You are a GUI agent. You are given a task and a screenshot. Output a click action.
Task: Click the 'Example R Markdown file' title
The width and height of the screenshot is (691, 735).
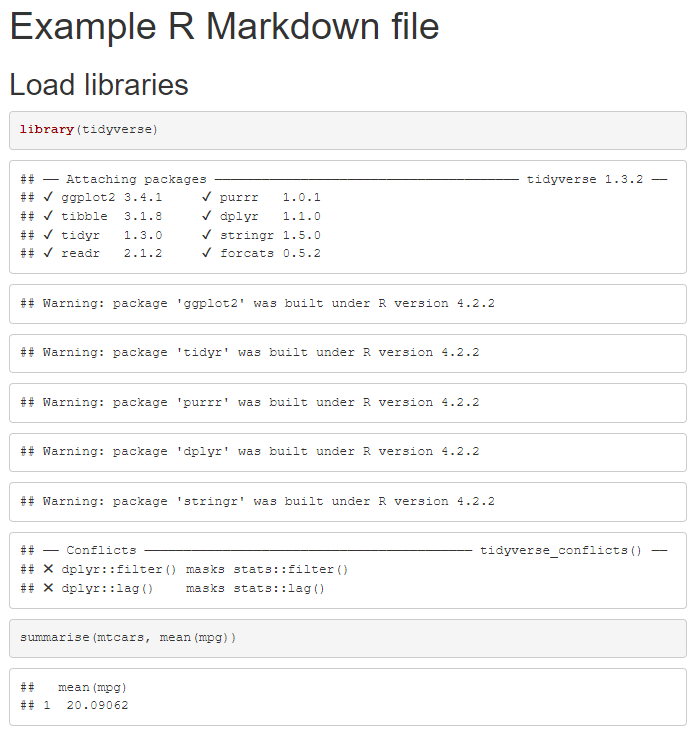[224, 27]
